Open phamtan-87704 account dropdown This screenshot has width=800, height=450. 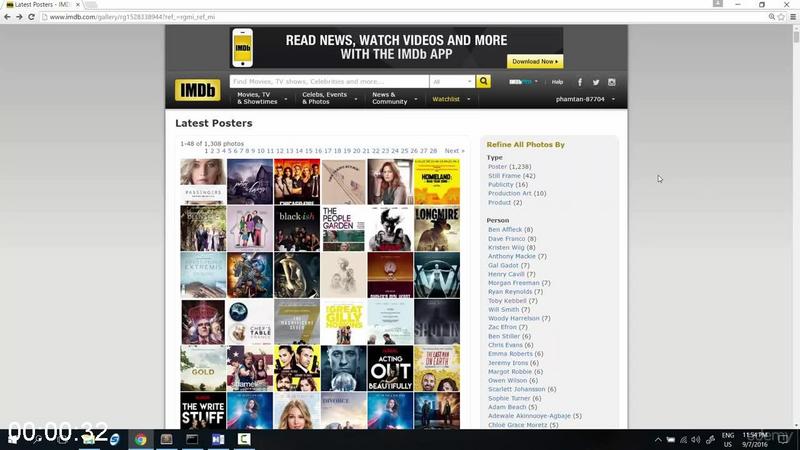click(x=585, y=99)
